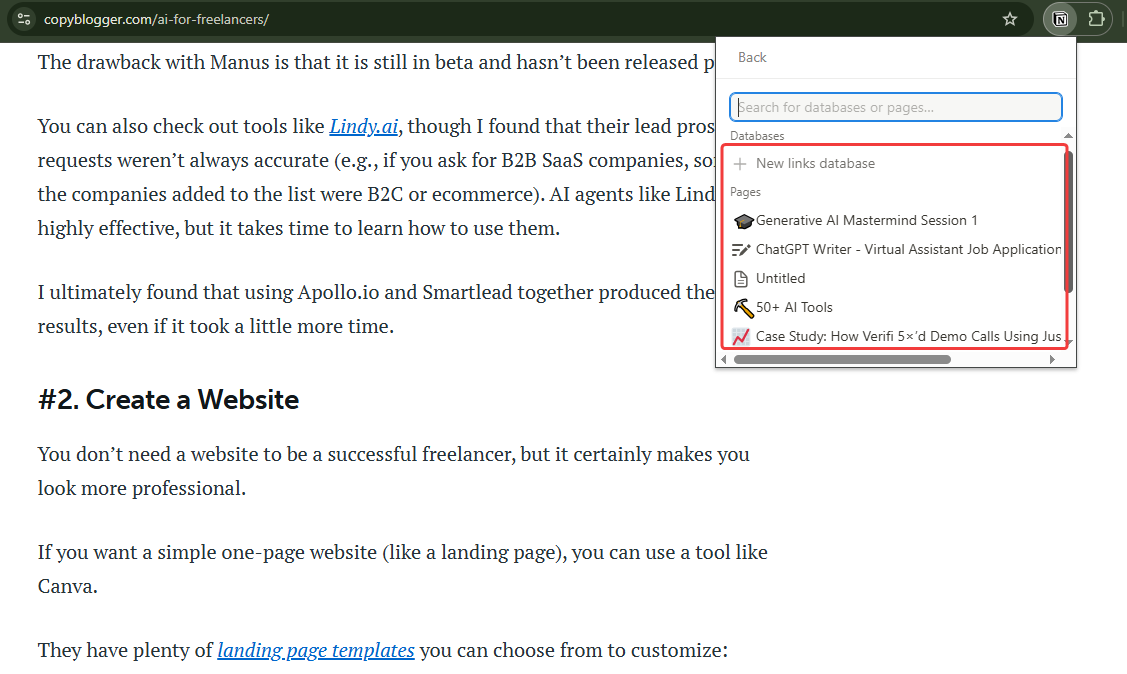The image size is (1127, 674).
Task: Click the scroll up arrow in page list
Action: (1068, 136)
